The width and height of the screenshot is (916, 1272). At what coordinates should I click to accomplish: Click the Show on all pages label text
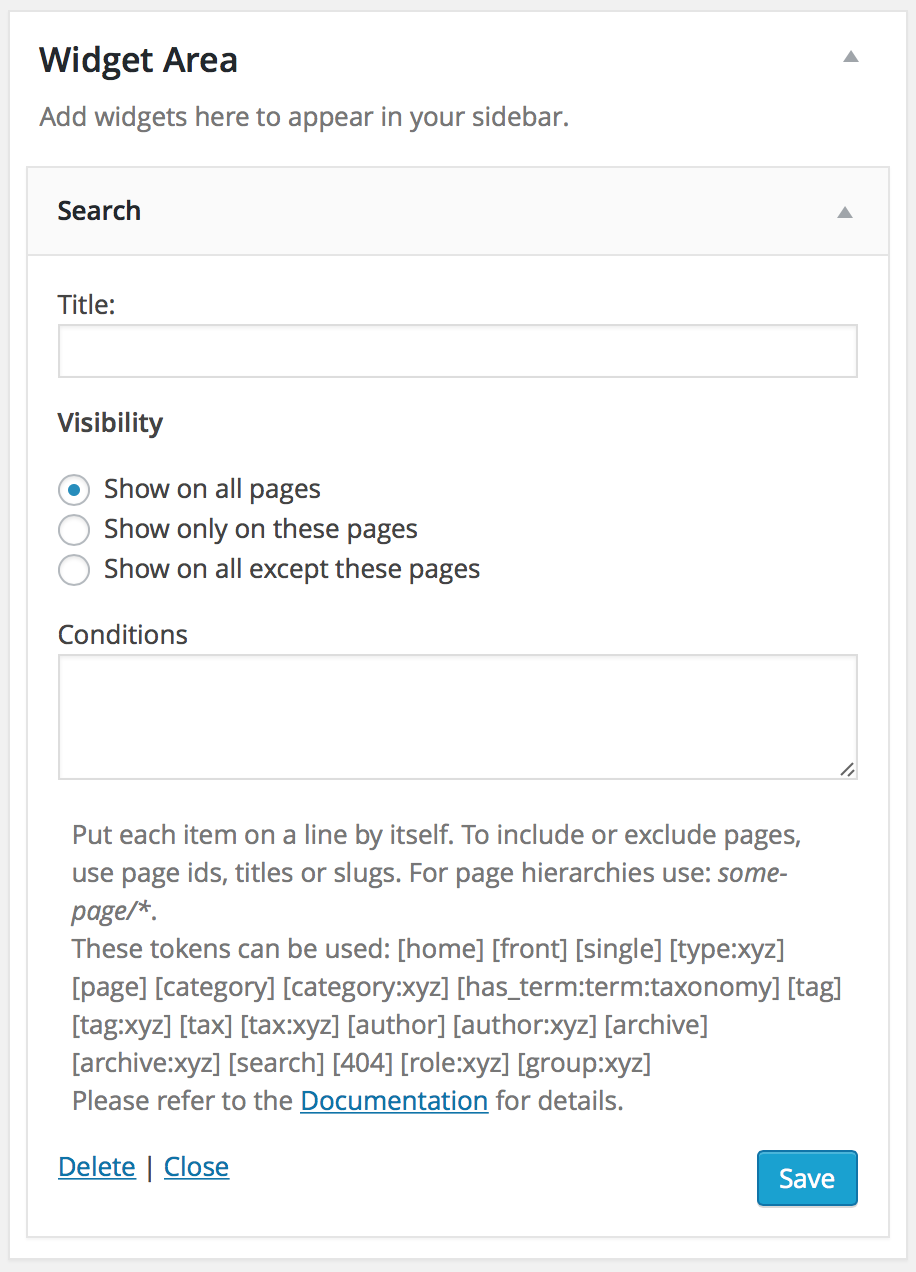pyautogui.click(x=212, y=489)
